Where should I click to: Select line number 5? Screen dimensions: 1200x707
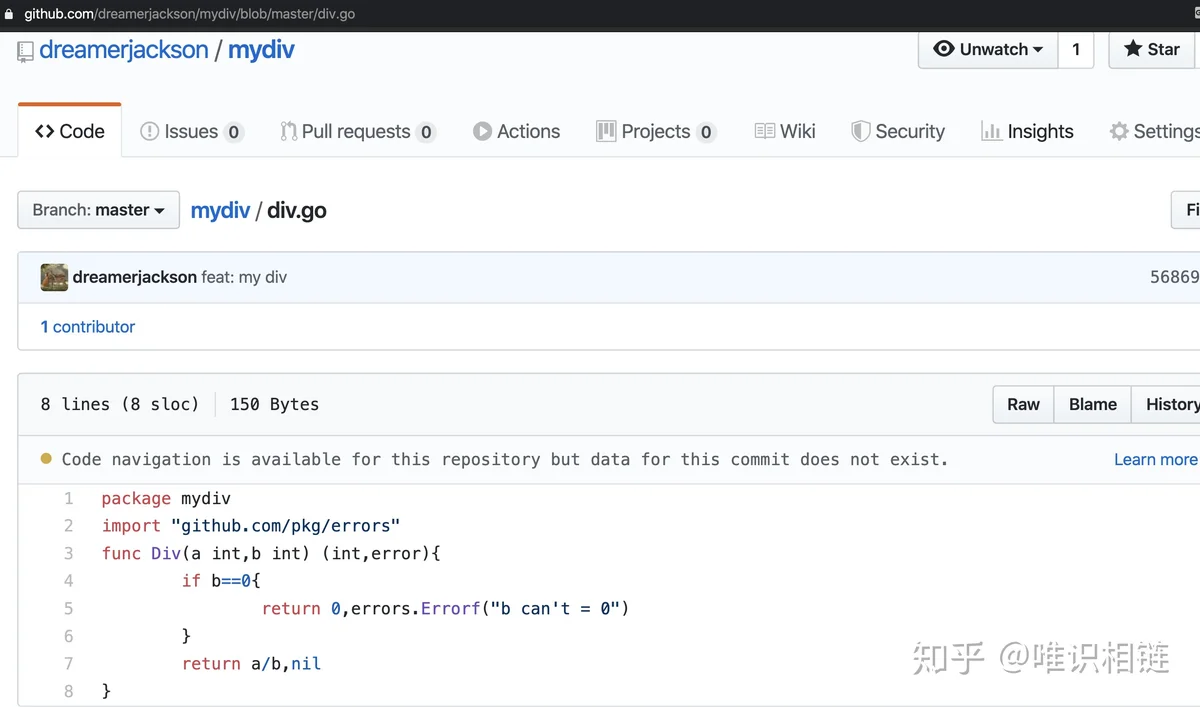[x=68, y=608]
